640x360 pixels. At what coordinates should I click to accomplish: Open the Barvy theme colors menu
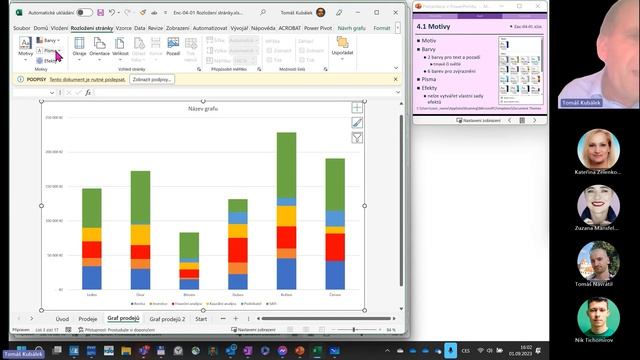tap(48, 40)
